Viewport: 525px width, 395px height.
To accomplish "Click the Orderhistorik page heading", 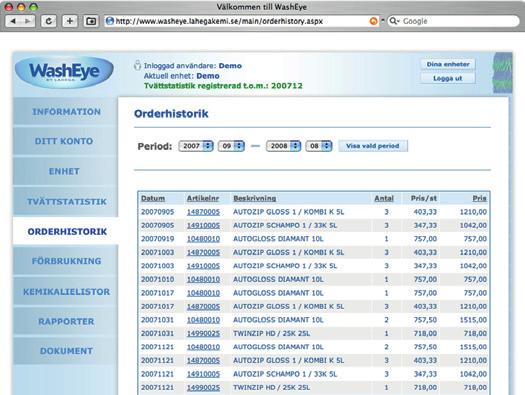I will [x=171, y=114].
